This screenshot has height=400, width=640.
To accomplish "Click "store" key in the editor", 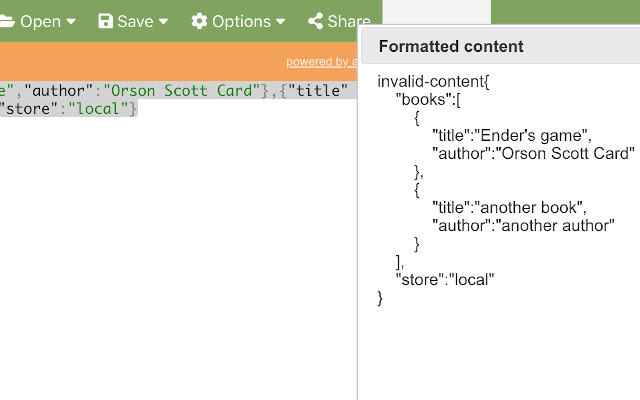I will click(x=29, y=109).
